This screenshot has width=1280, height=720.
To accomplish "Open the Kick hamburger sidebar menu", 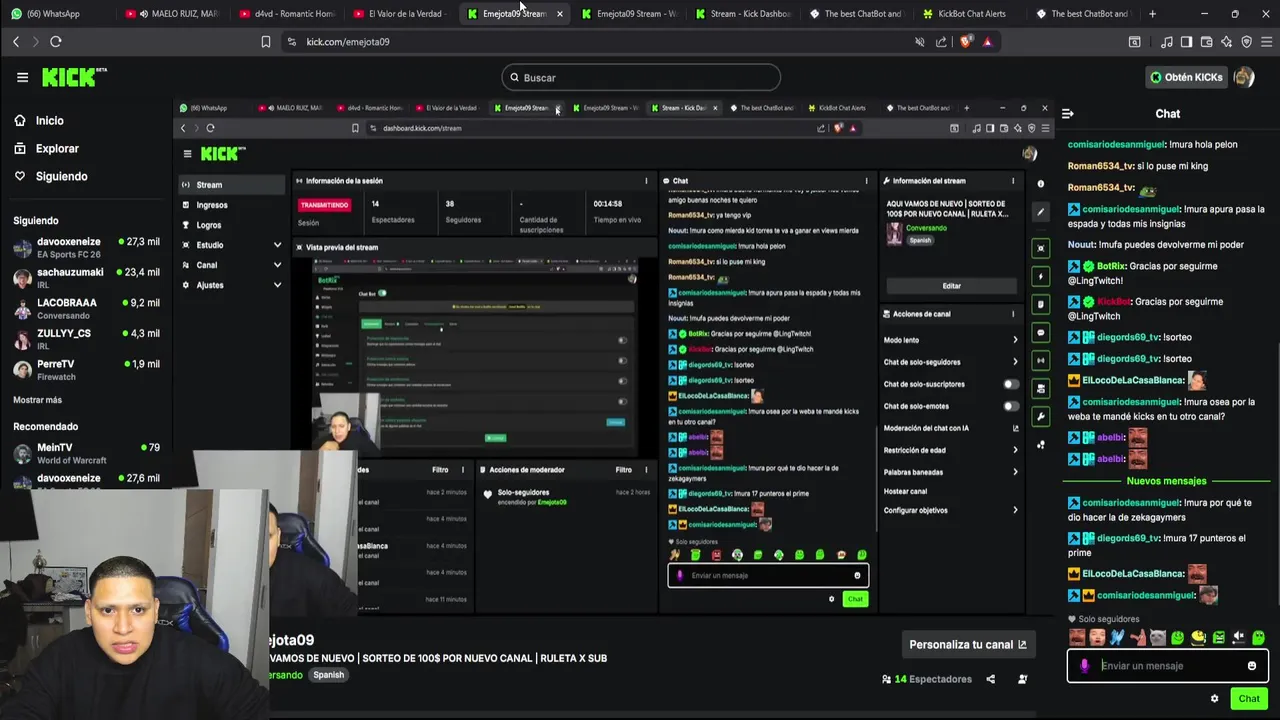I will [22, 77].
